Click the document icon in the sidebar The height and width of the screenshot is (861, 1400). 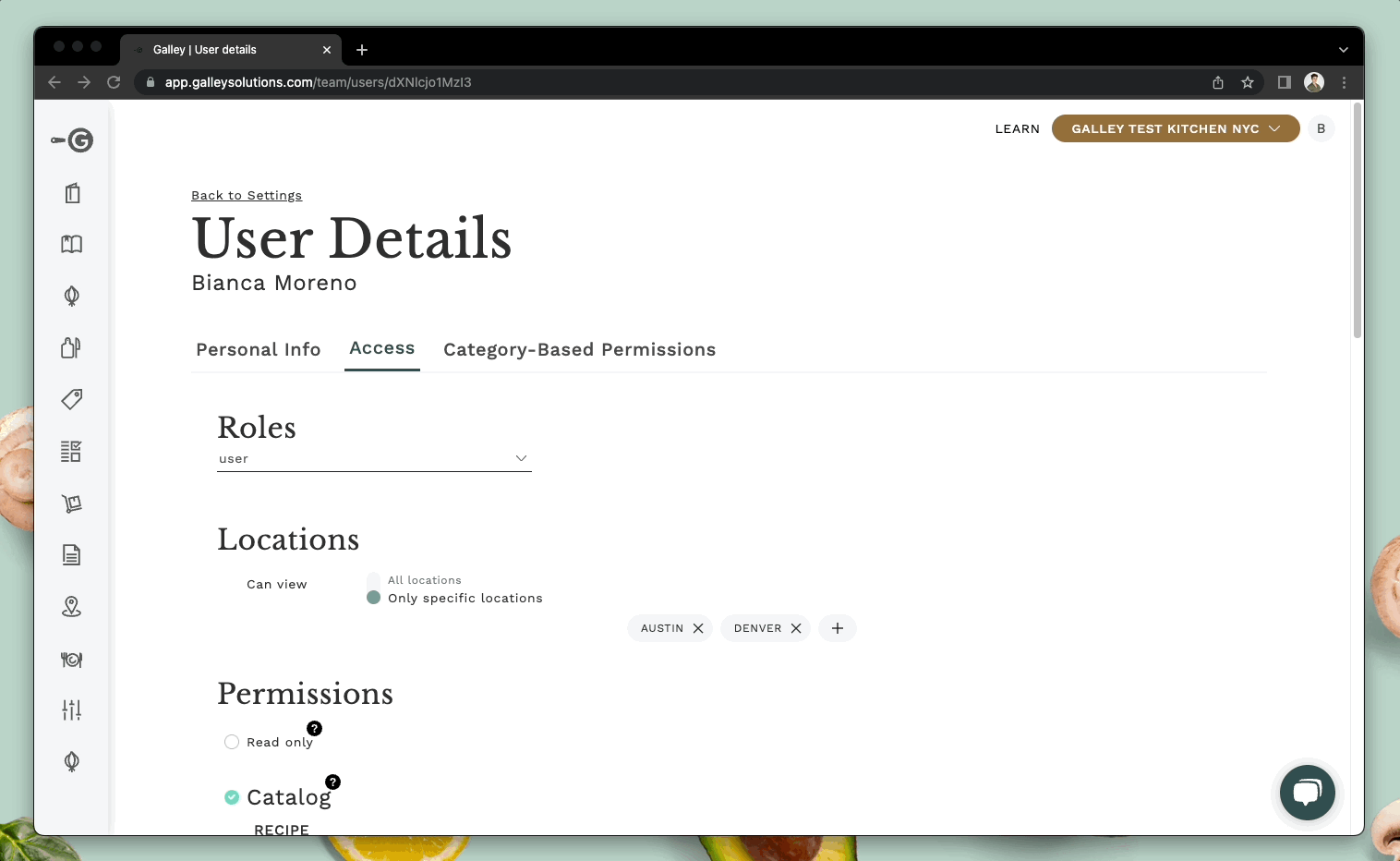71,554
